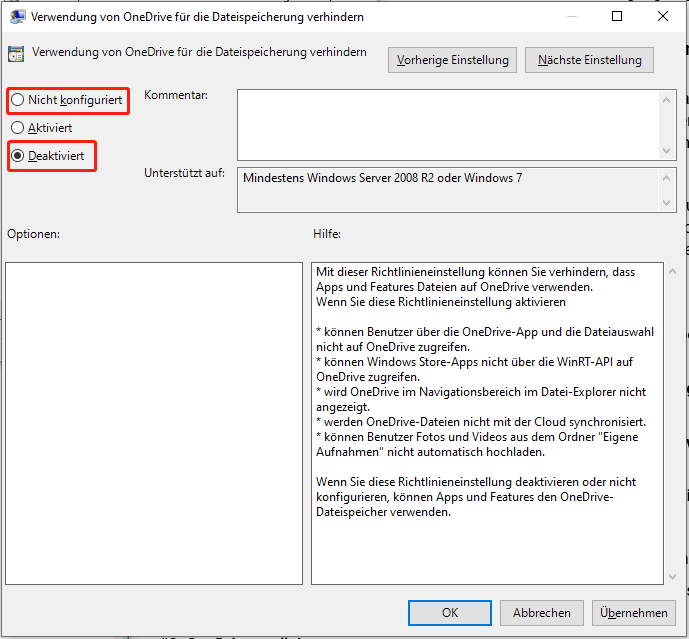Image resolution: width=689 pixels, height=639 pixels.
Task: Click the 'Unterstützt auf:' label
Action: click(x=184, y=173)
